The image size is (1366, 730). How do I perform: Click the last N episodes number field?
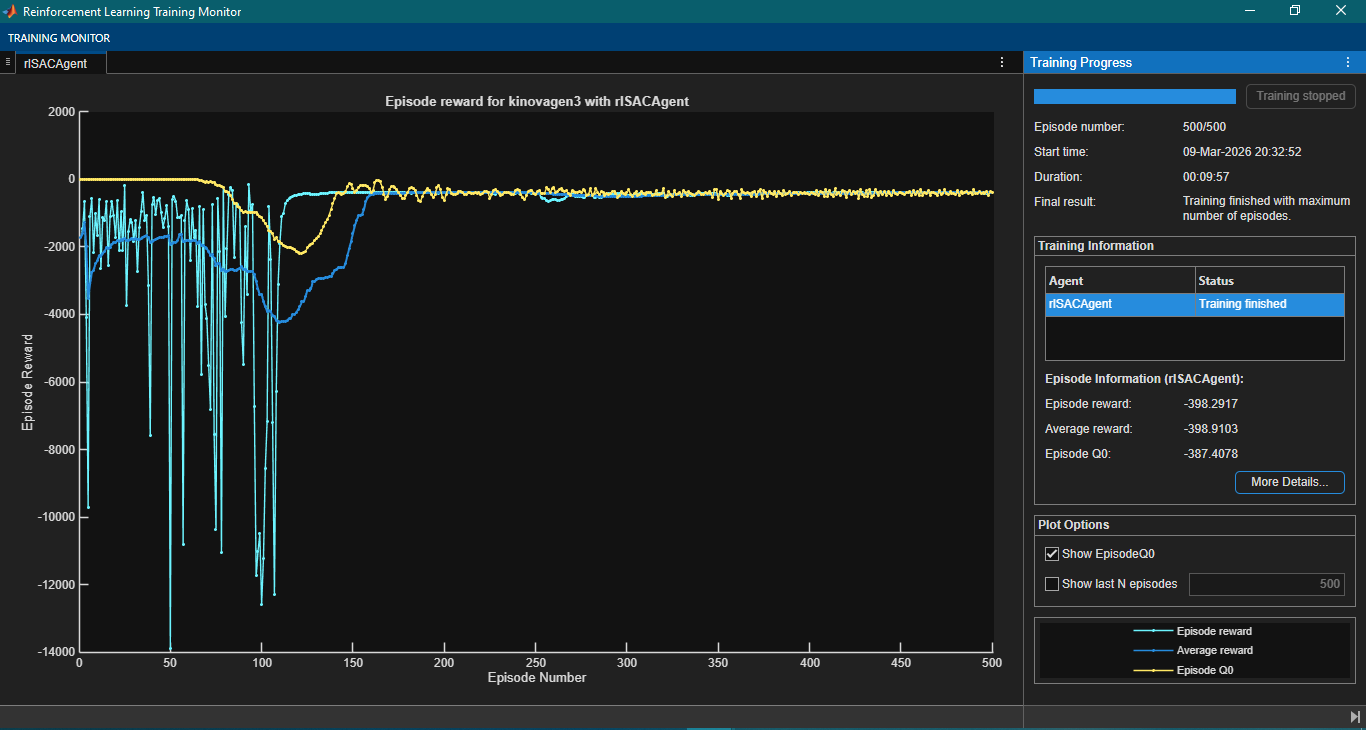click(x=1266, y=584)
